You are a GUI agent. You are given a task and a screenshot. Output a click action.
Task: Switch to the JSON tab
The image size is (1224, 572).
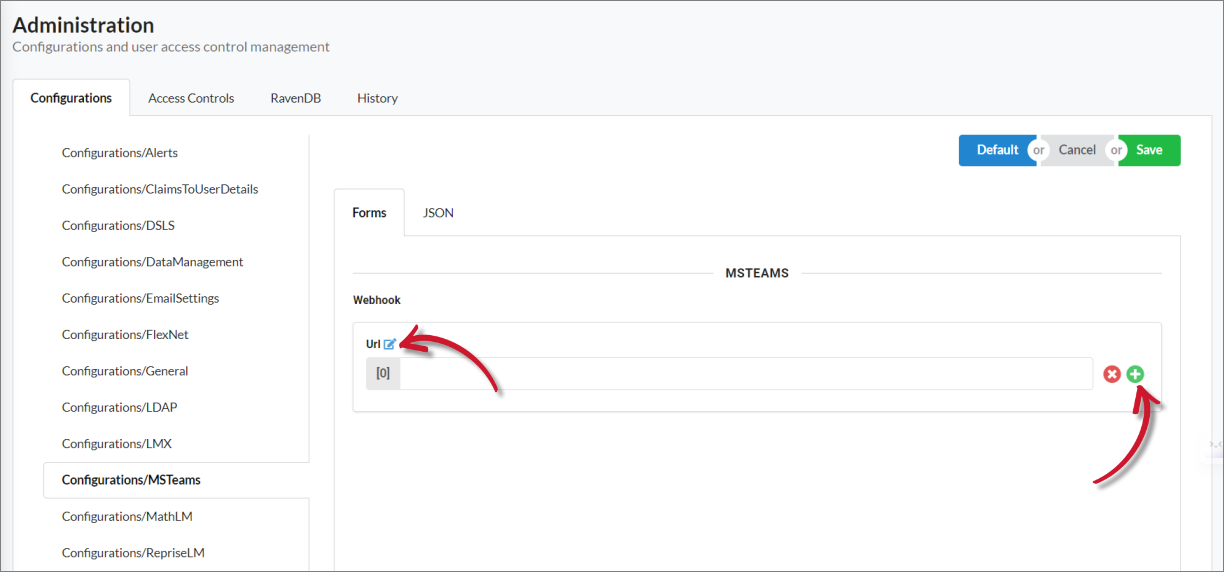[x=438, y=213]
